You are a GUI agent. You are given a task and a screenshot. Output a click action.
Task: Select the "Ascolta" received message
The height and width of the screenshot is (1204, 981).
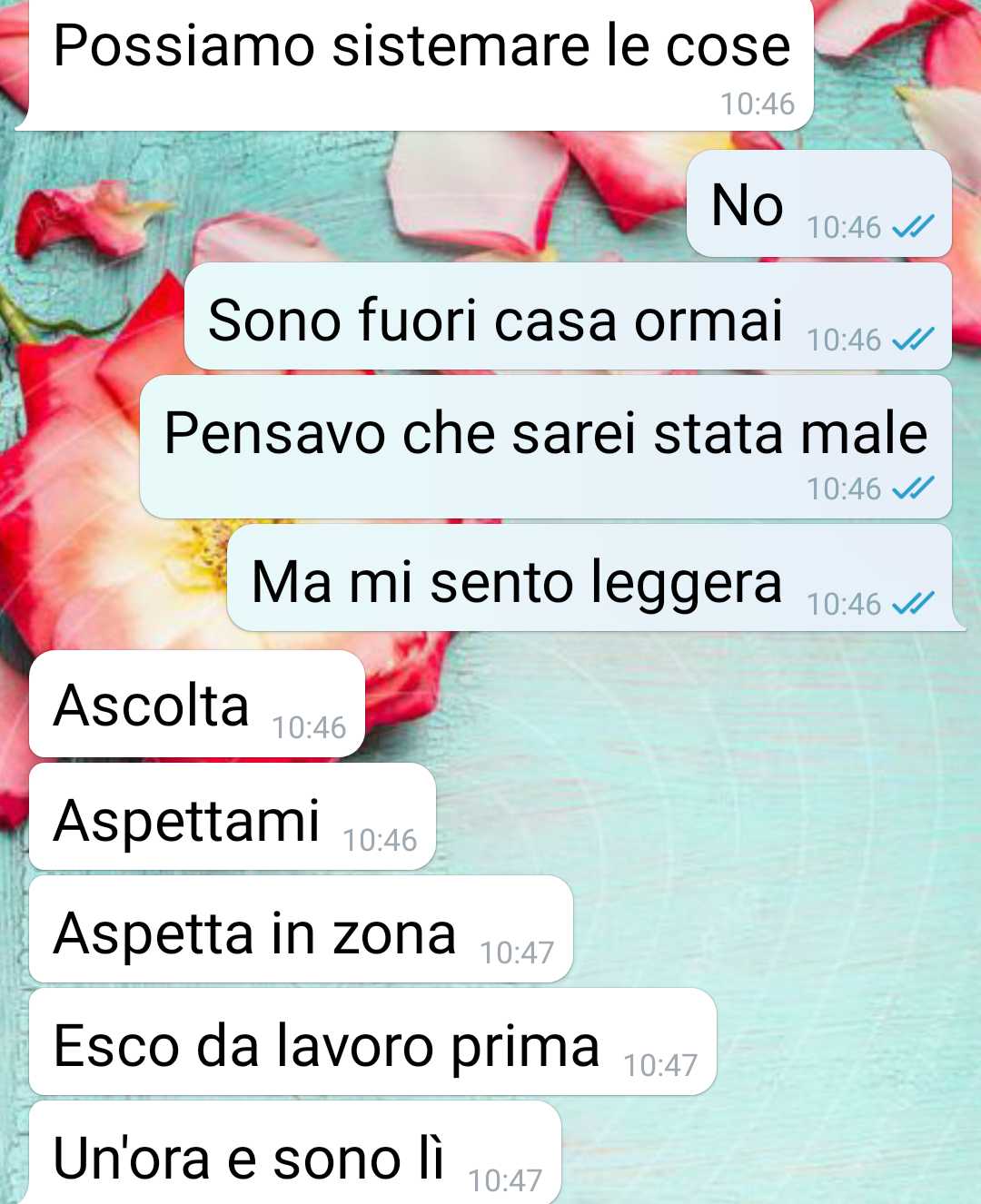coord(197,704)
